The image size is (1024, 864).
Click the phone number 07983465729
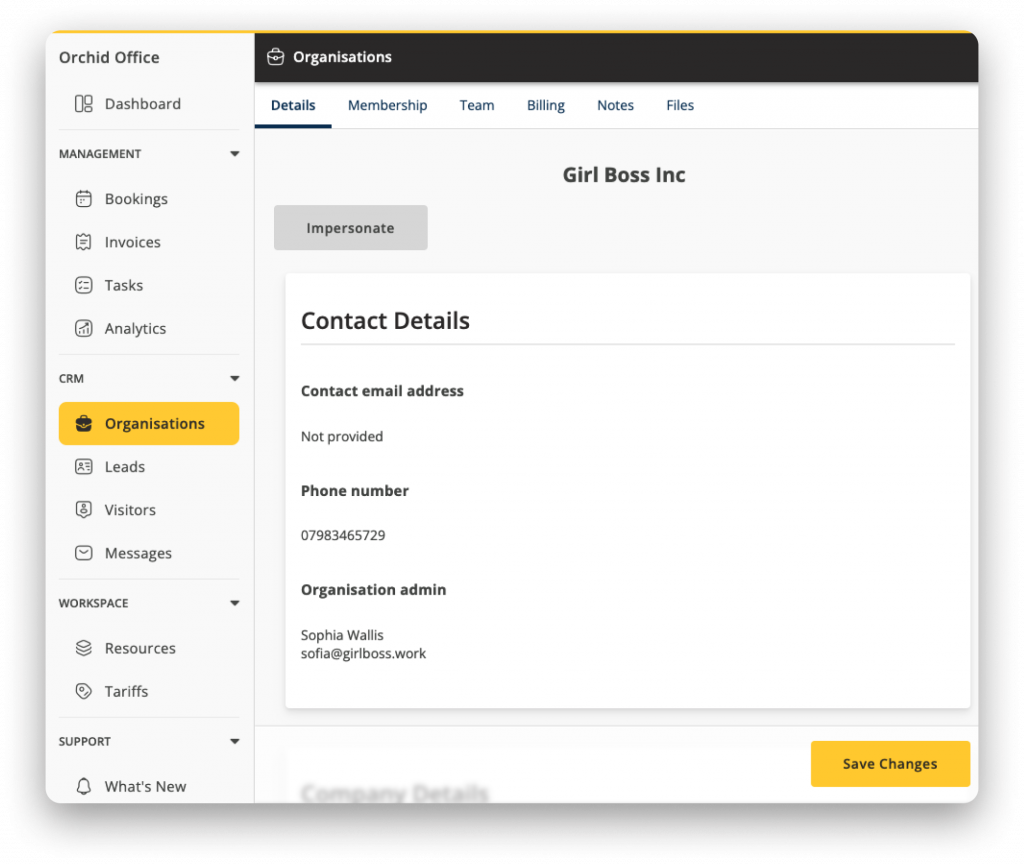coord(343,536)
